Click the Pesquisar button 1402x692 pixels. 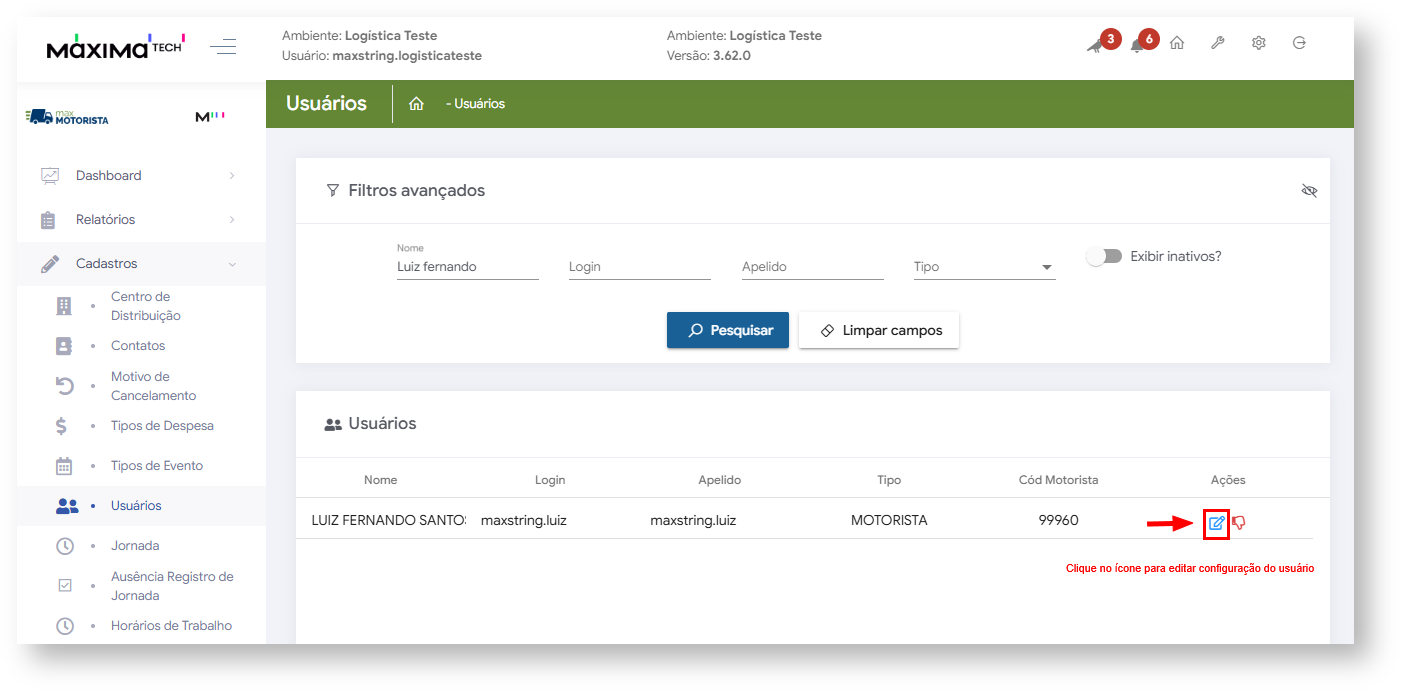point(727,330)
